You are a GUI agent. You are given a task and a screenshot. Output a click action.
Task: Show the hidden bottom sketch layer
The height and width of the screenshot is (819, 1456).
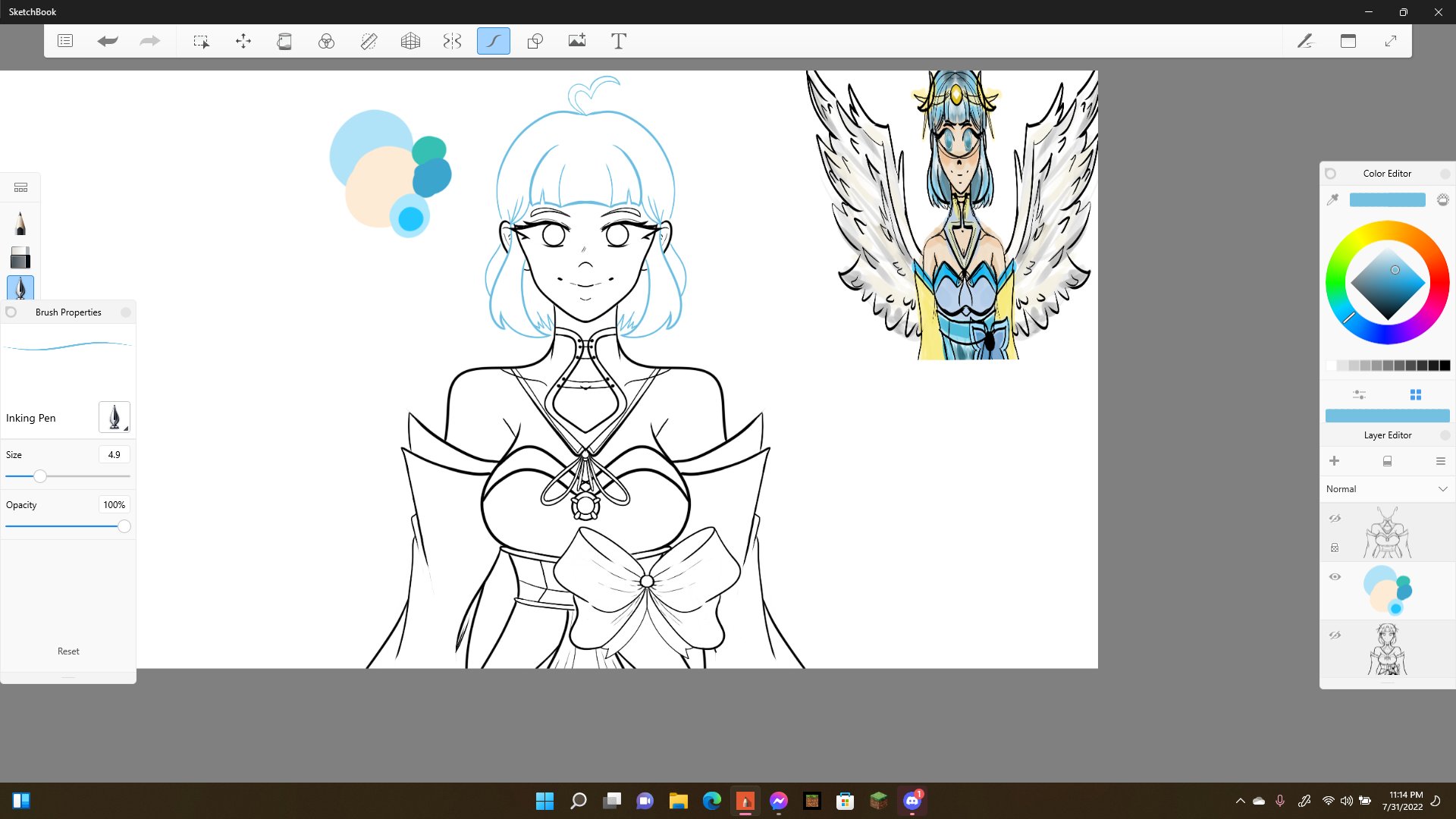pyautogui.click(x=1335, y=635)
